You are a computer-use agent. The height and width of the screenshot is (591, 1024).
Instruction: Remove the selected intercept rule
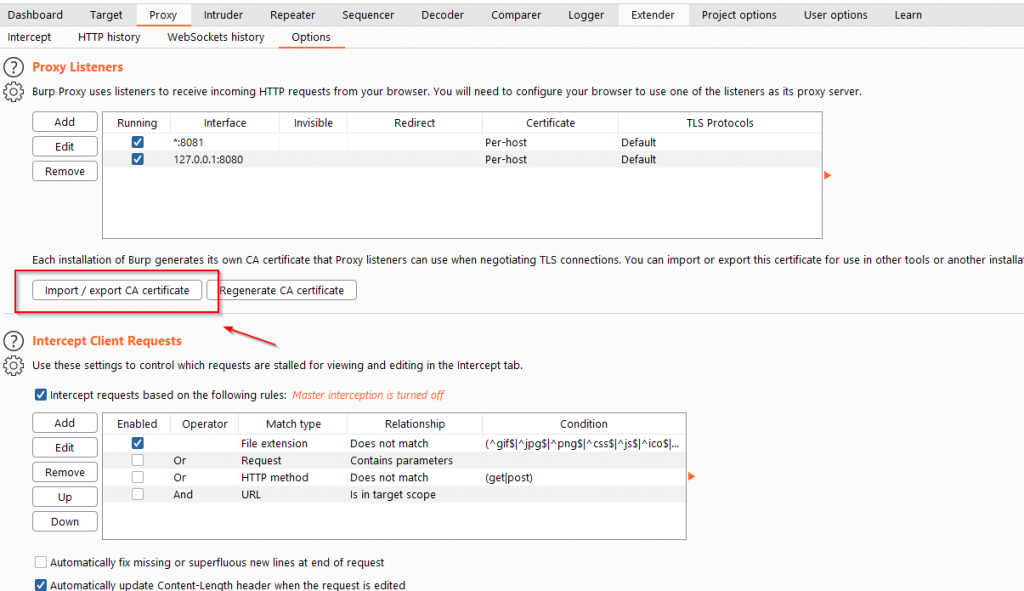pos(65,472)
